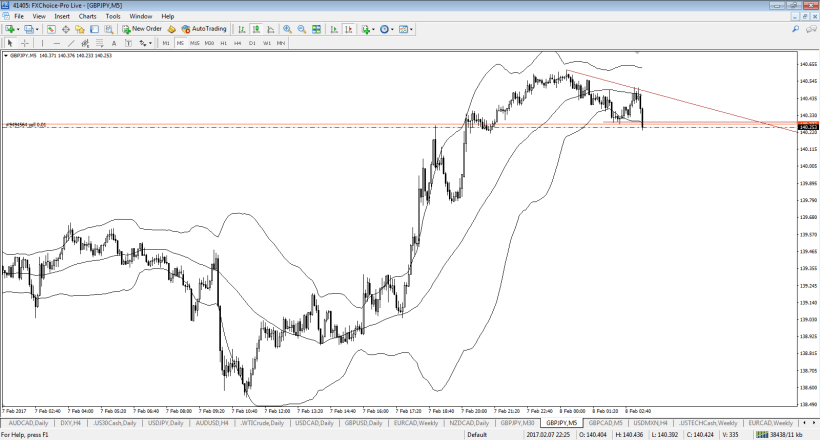The image size is (820, 440).
Task: Tile chart windows
Action: (316, 29)
